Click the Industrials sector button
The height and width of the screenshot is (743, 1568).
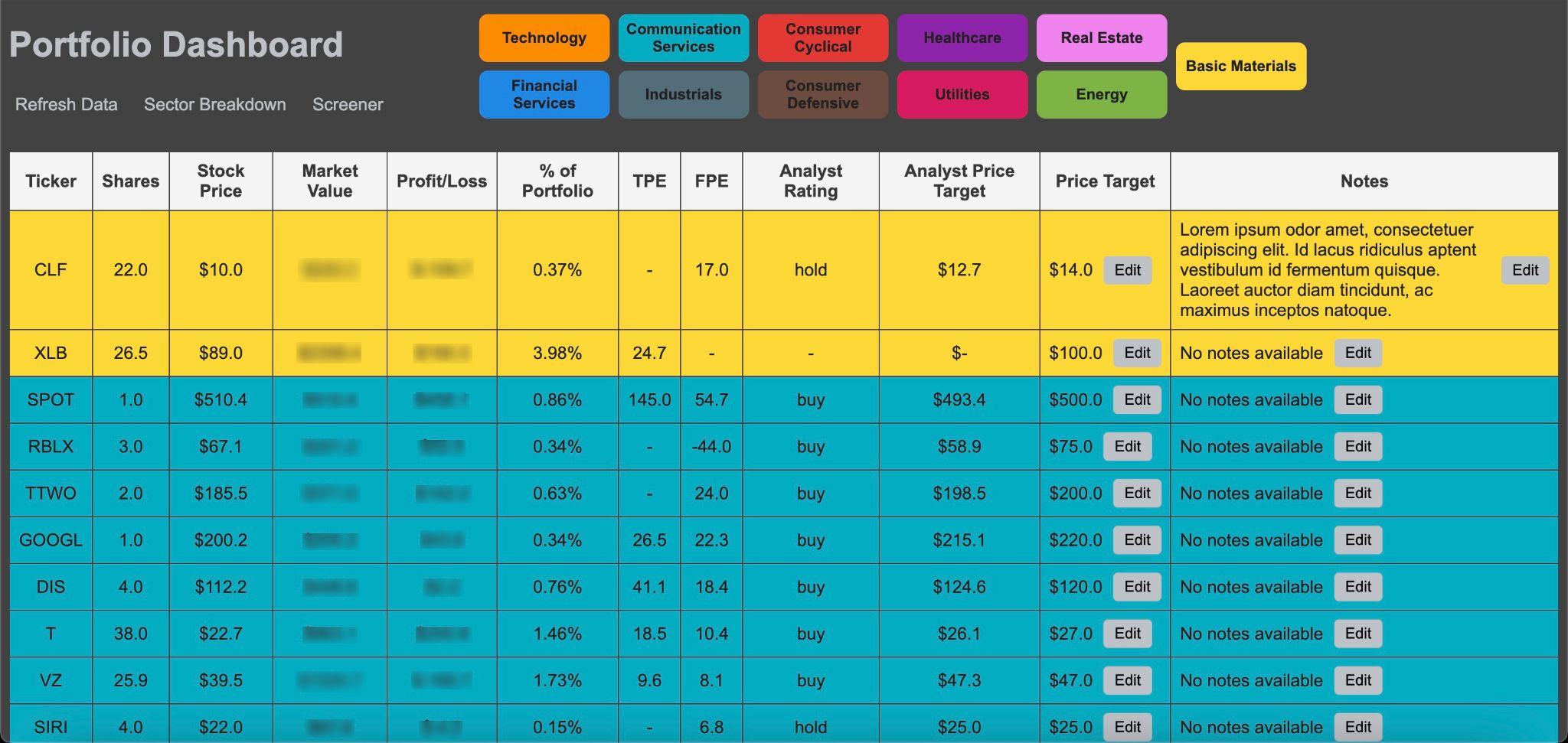tap(684, 94)
